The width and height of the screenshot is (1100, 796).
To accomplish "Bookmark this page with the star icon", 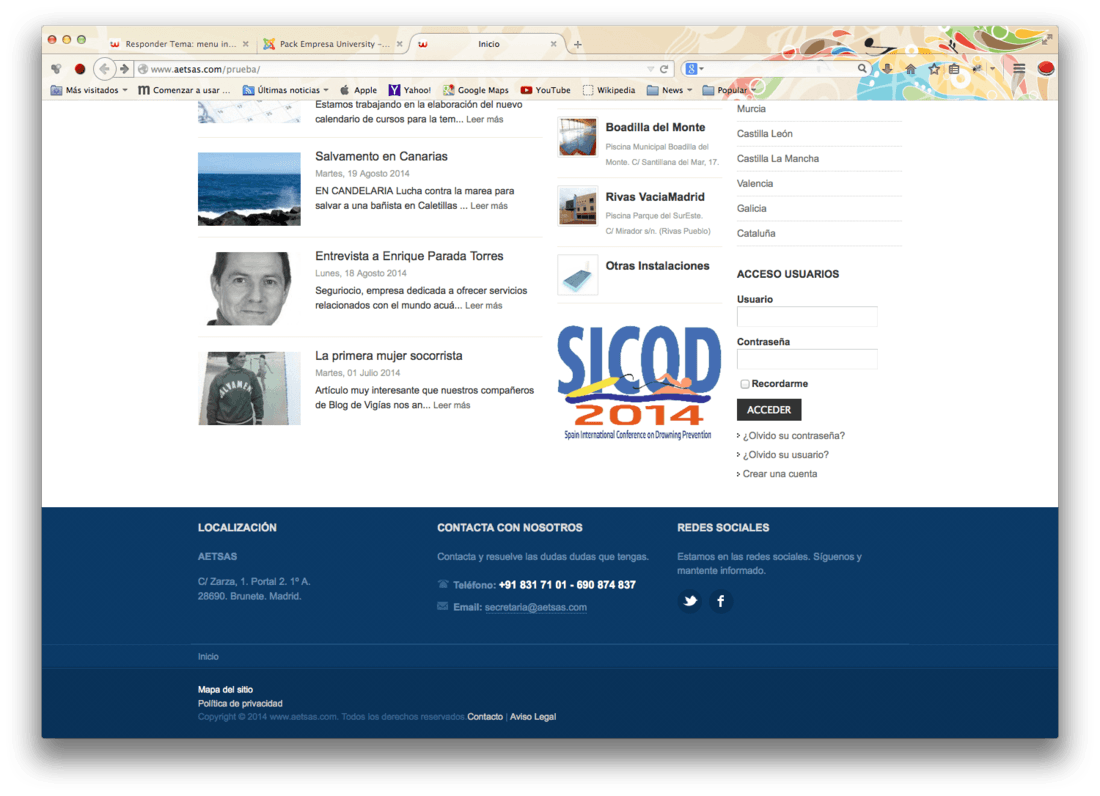I will [934, 69].
